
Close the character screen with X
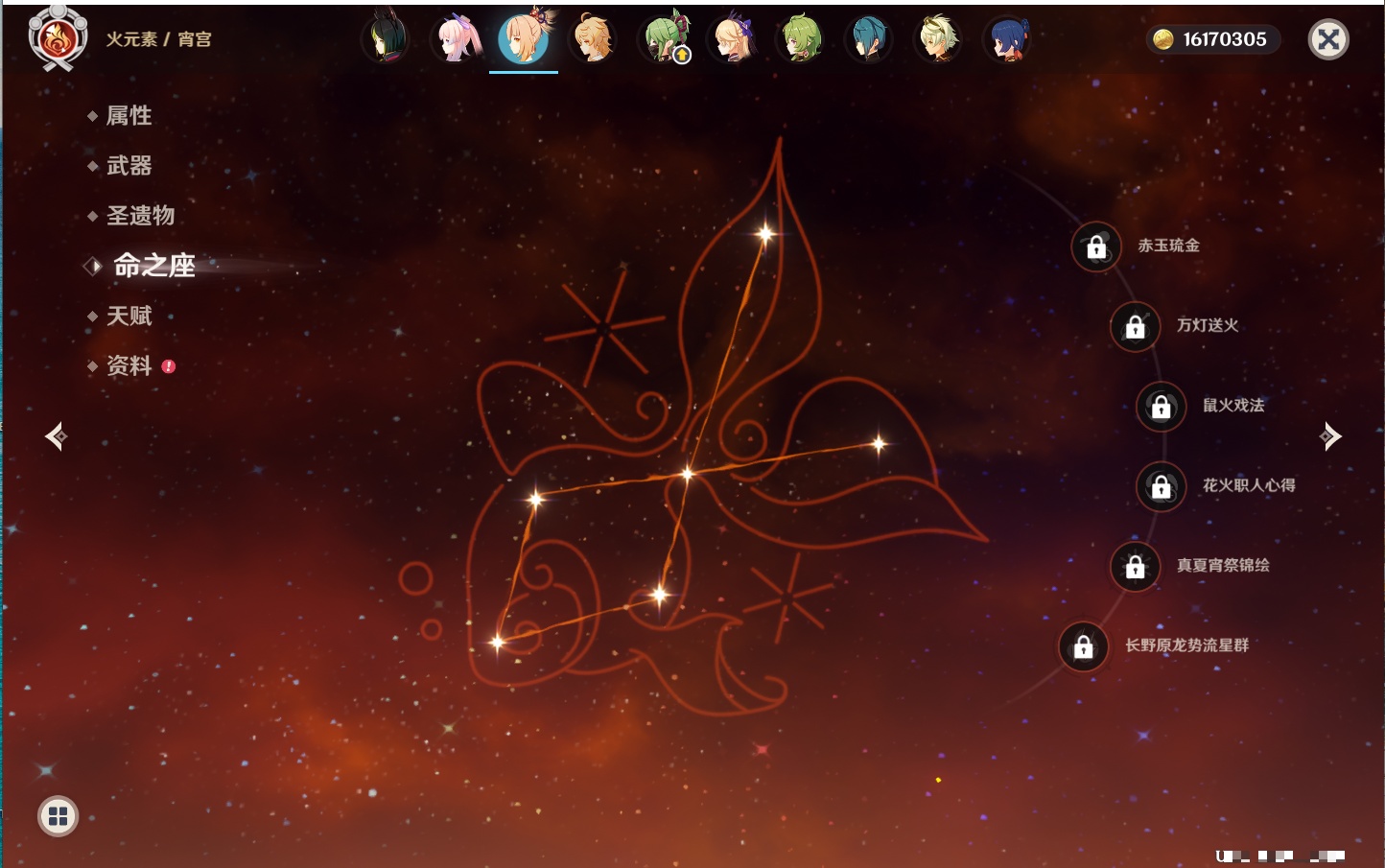tap(1328, 39)
